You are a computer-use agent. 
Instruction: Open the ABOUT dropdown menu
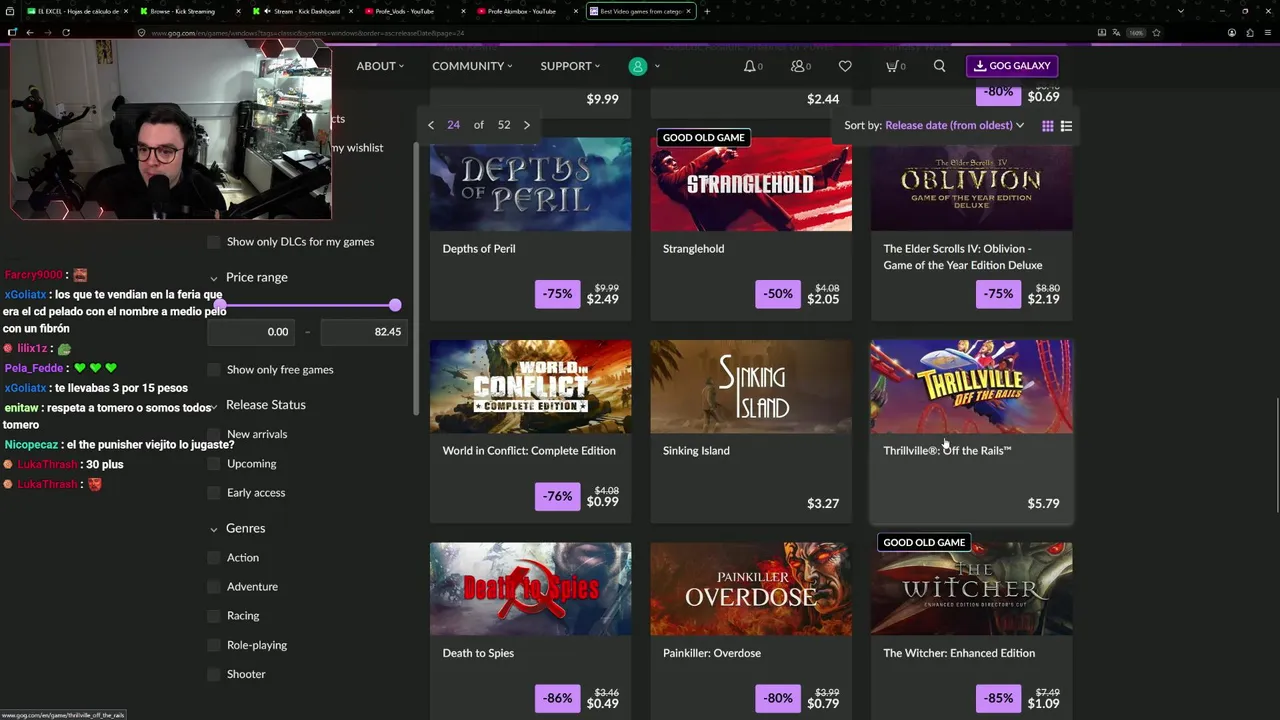380,66
